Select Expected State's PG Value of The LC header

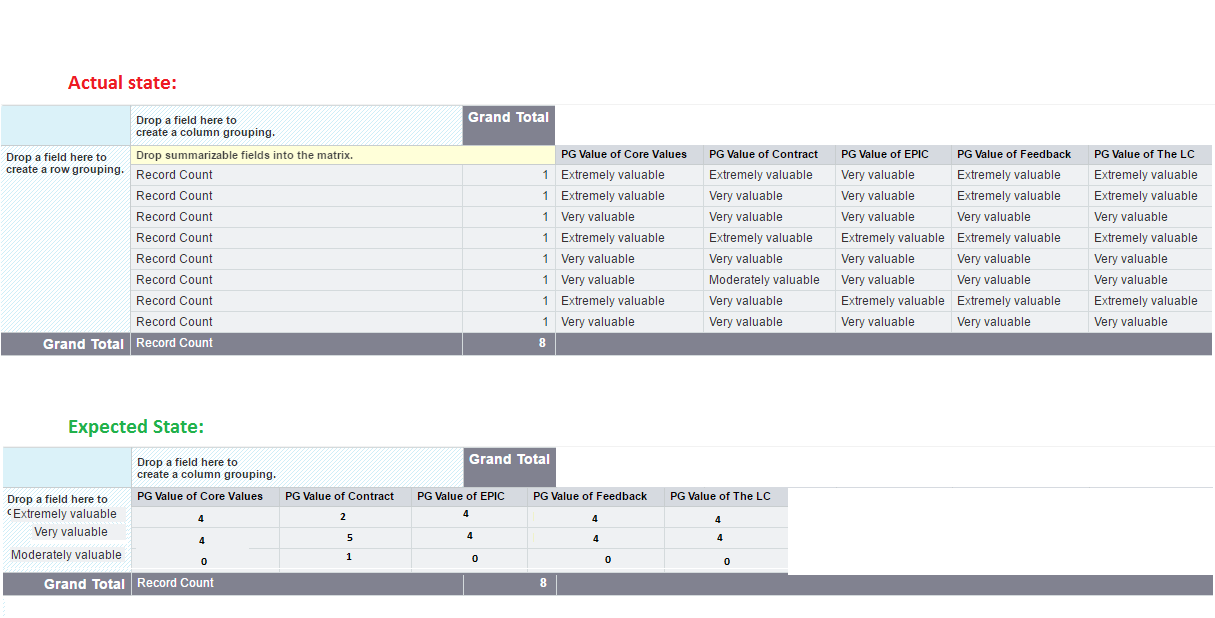[x=726, y=497]
